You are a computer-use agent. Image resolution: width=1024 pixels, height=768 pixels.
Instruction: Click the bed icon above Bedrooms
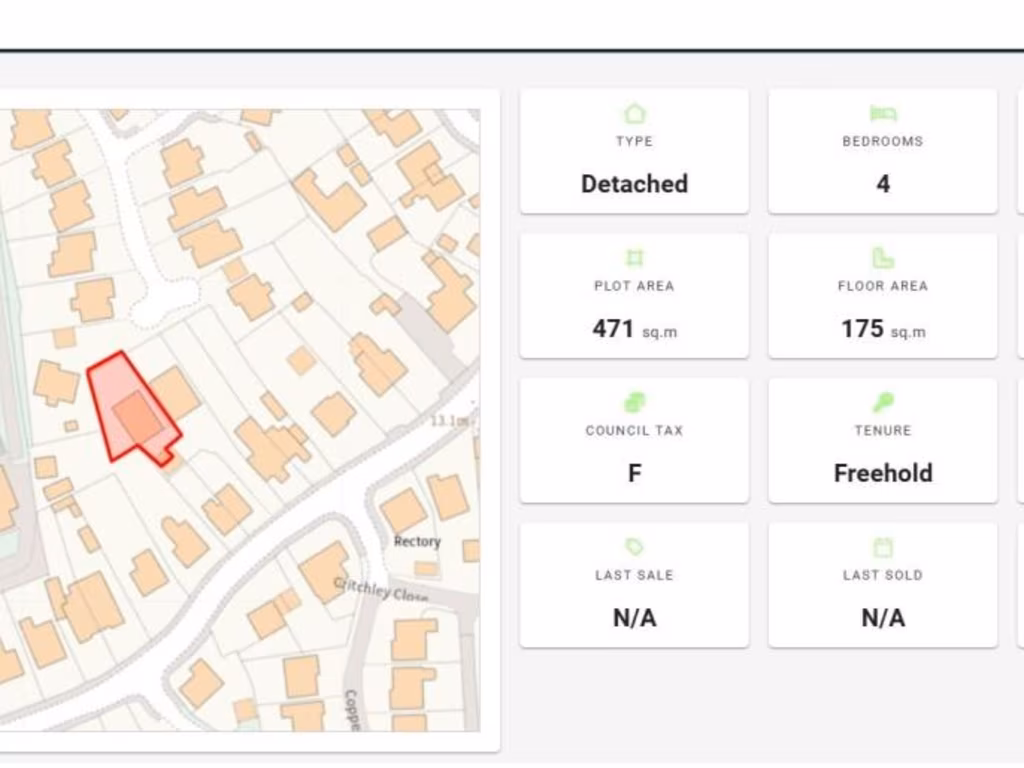tap(883, 113)
